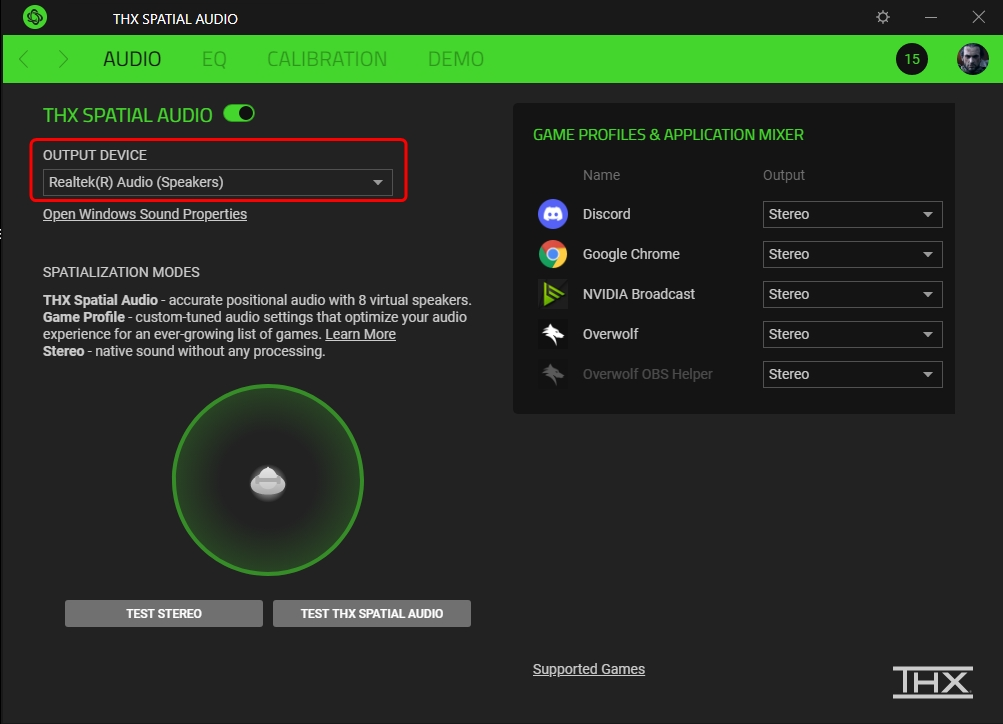
Task: Follow the Learn More link
Action: pyautogui.click(x=360, y=334)
